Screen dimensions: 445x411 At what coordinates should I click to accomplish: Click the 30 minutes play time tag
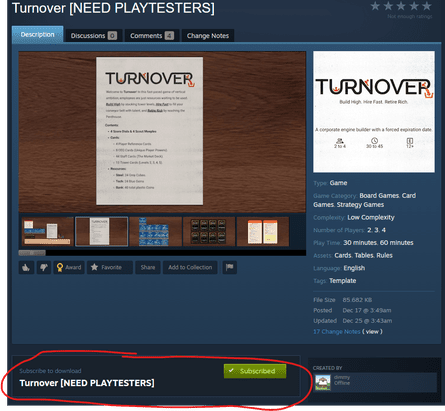[360, 243]
